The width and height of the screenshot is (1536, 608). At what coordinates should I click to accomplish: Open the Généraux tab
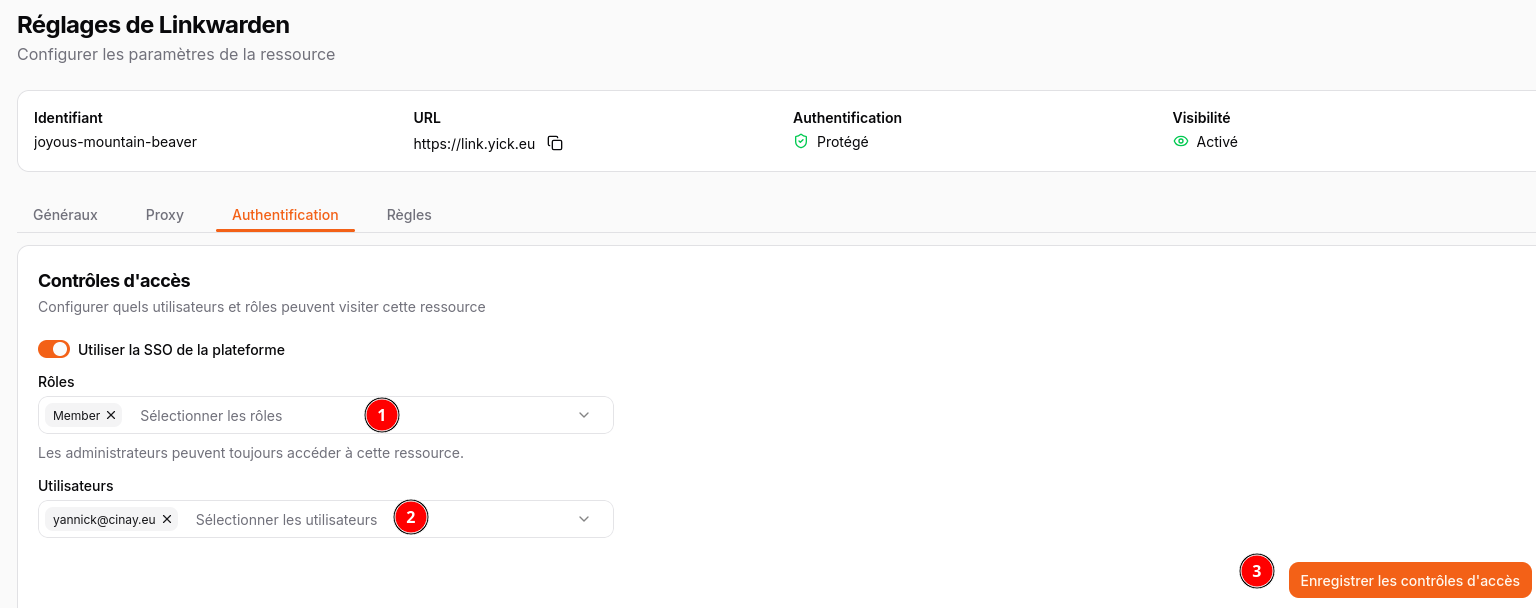tap(66, 215)
